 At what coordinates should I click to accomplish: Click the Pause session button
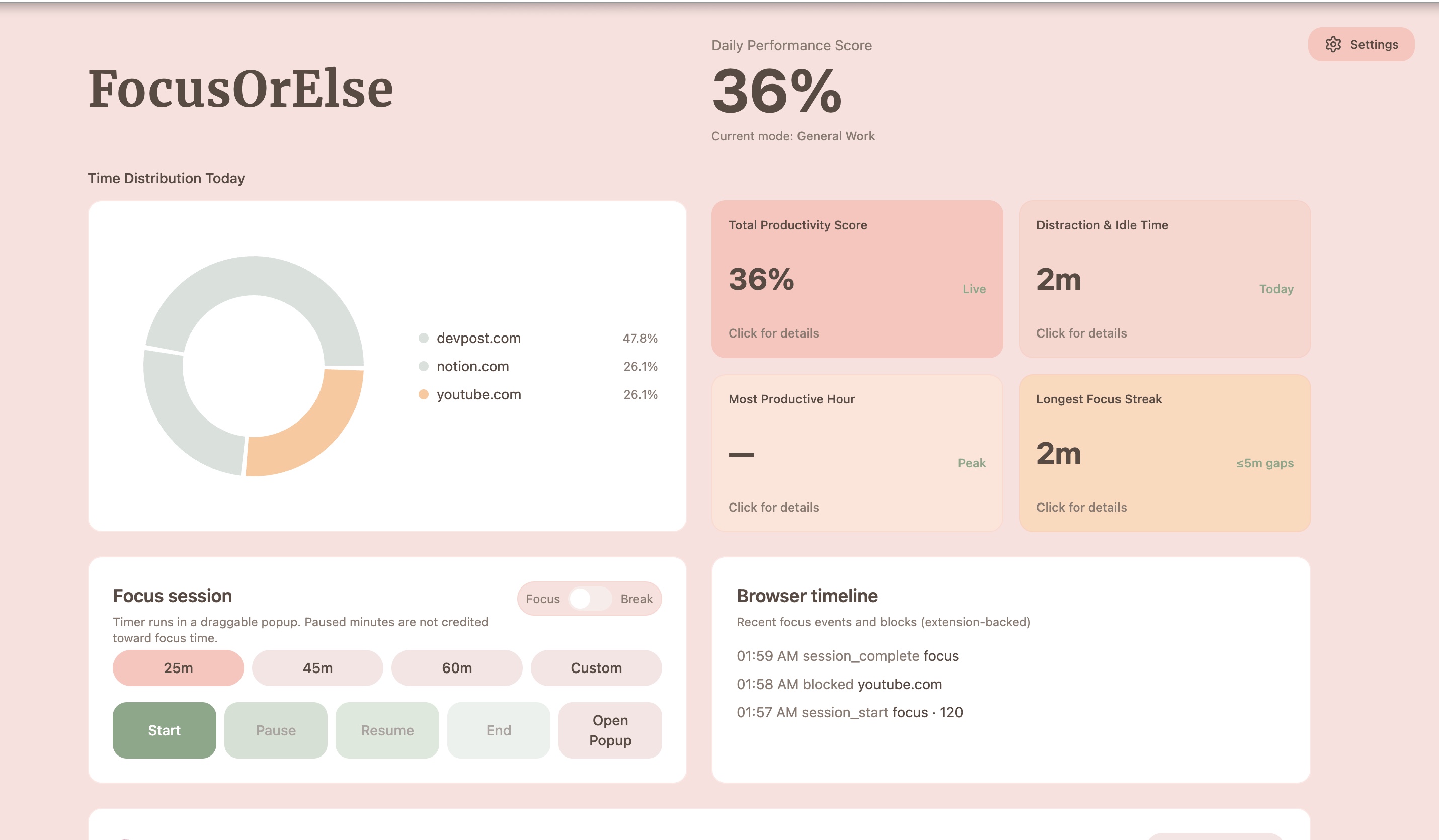276,730
